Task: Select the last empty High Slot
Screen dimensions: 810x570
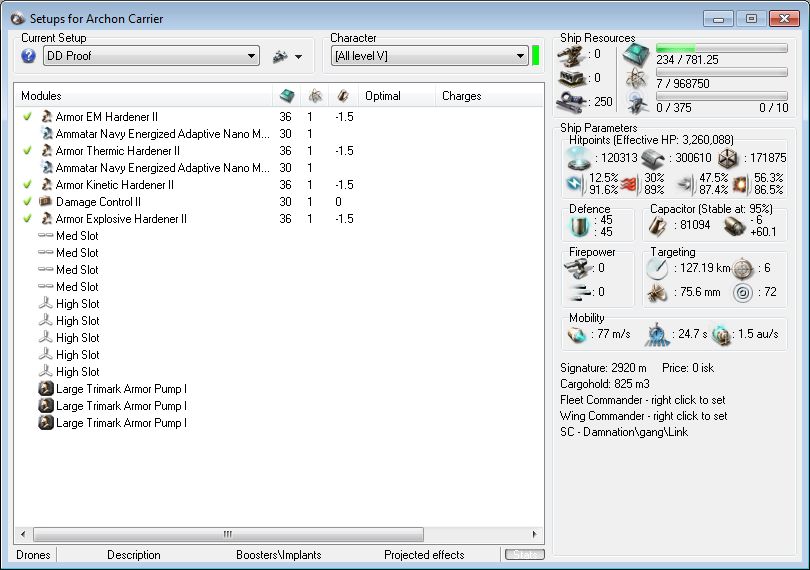Action: pyautogui.click(x=279, y=372)
